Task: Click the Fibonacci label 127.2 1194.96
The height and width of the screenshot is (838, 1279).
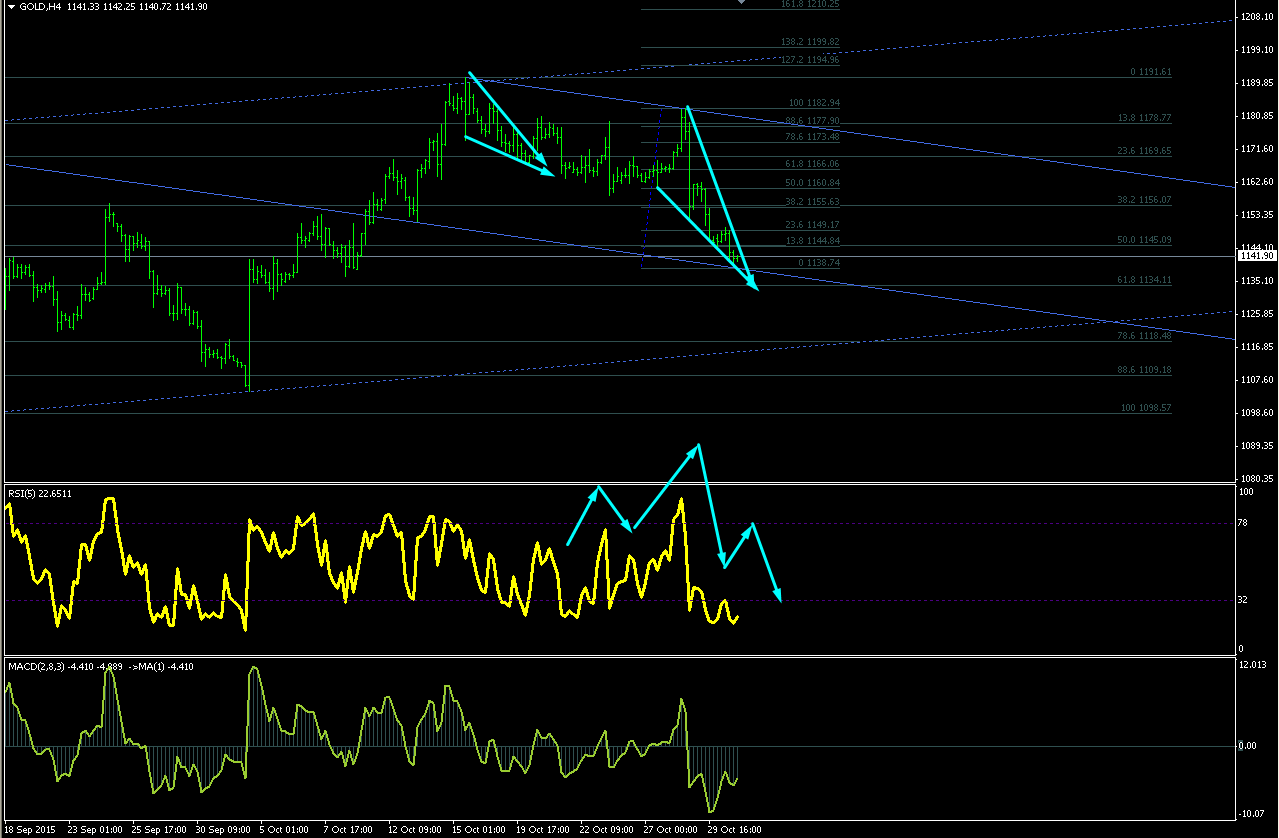Action: coord(810,60)
